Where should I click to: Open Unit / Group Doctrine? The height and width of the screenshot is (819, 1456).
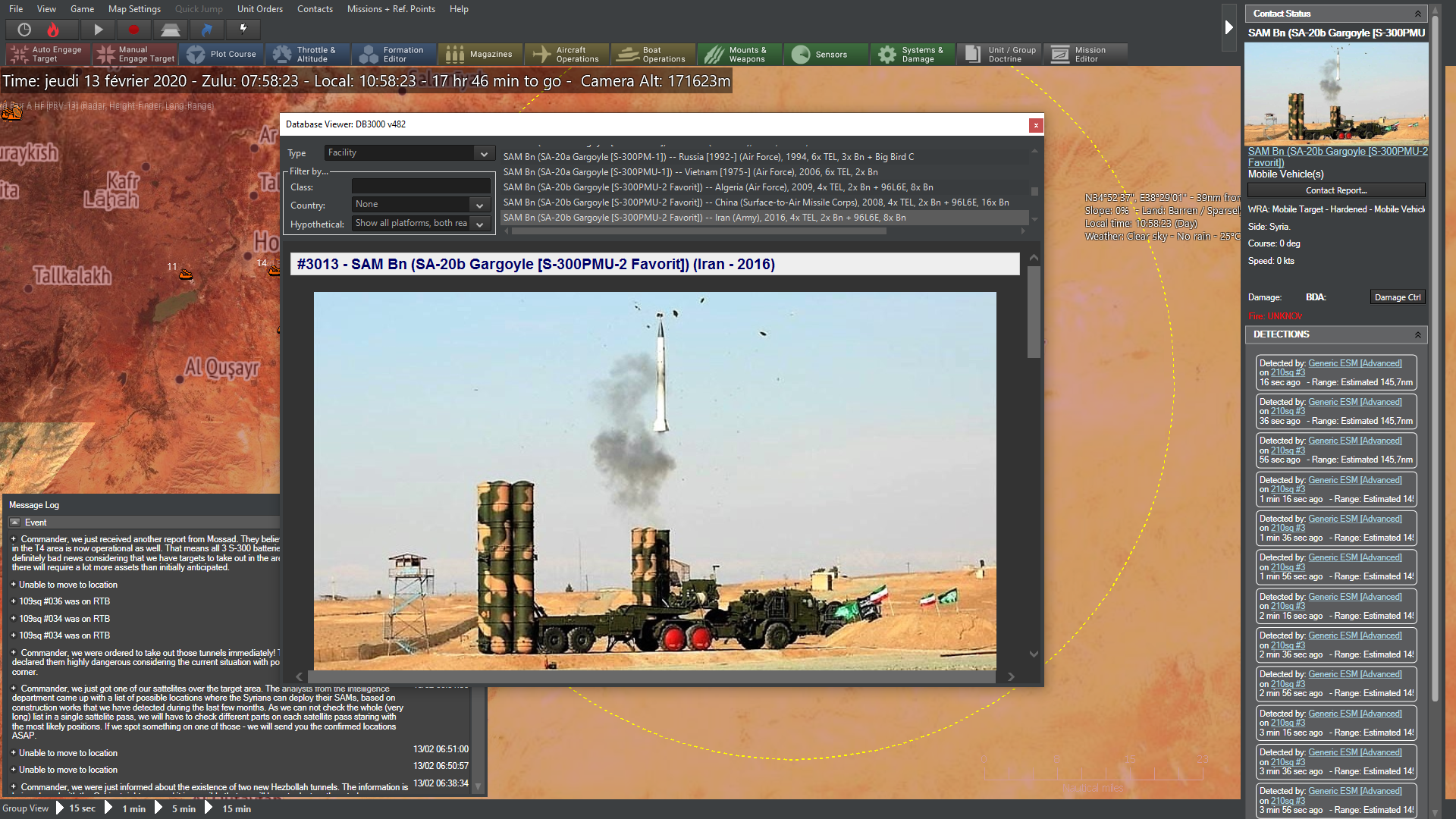point(999,54)
